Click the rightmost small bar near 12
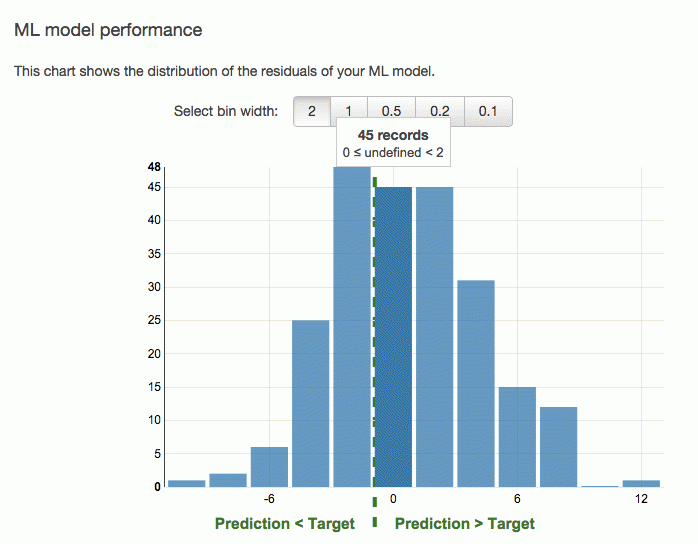This screenshot has height=544, width=698. click(641, 483)
